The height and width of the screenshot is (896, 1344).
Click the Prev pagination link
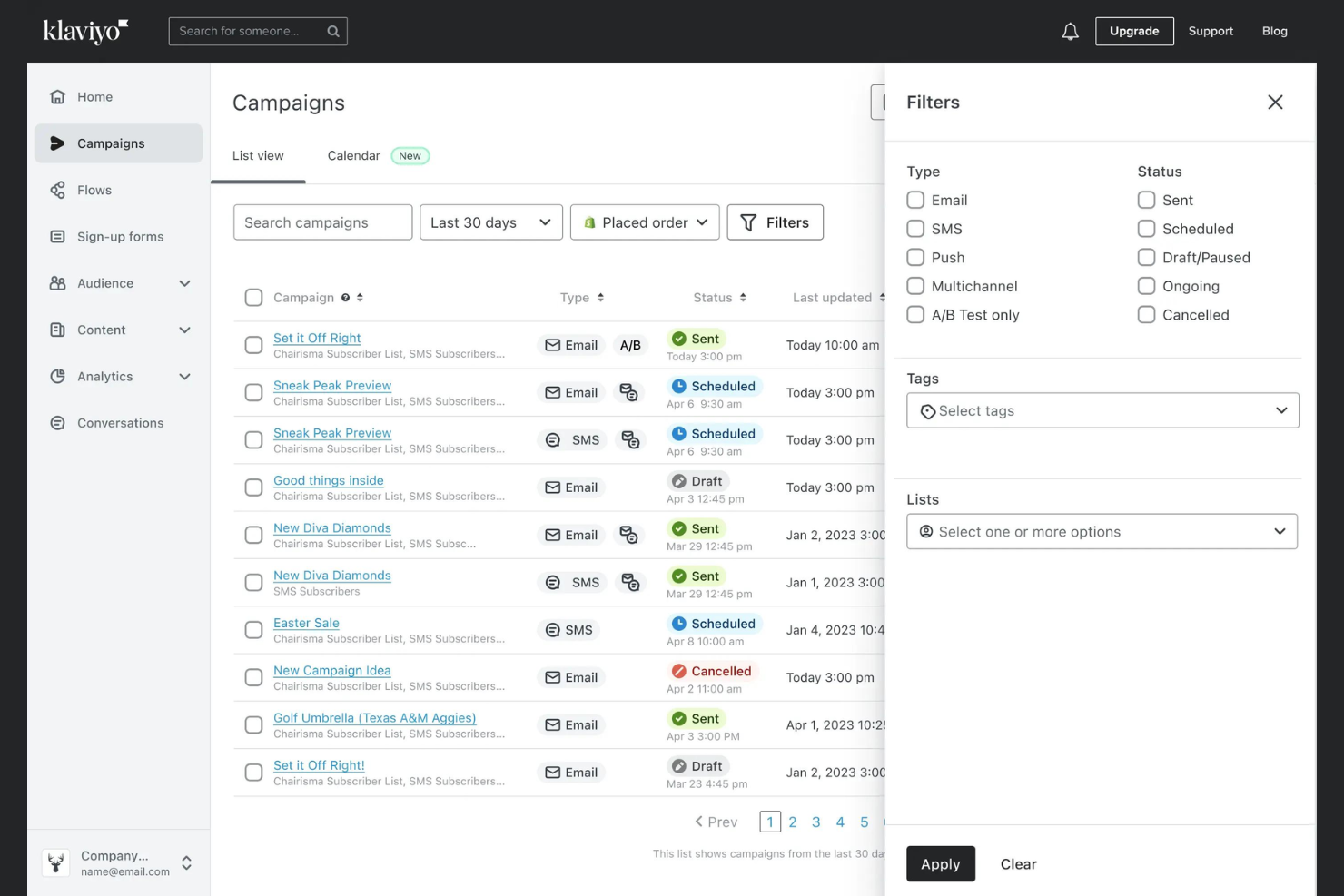pyautogui.click(x=716, y=822)
